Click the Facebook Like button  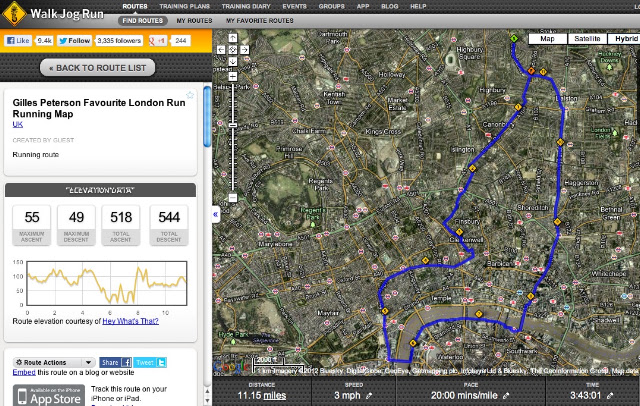tap(18, 40)
